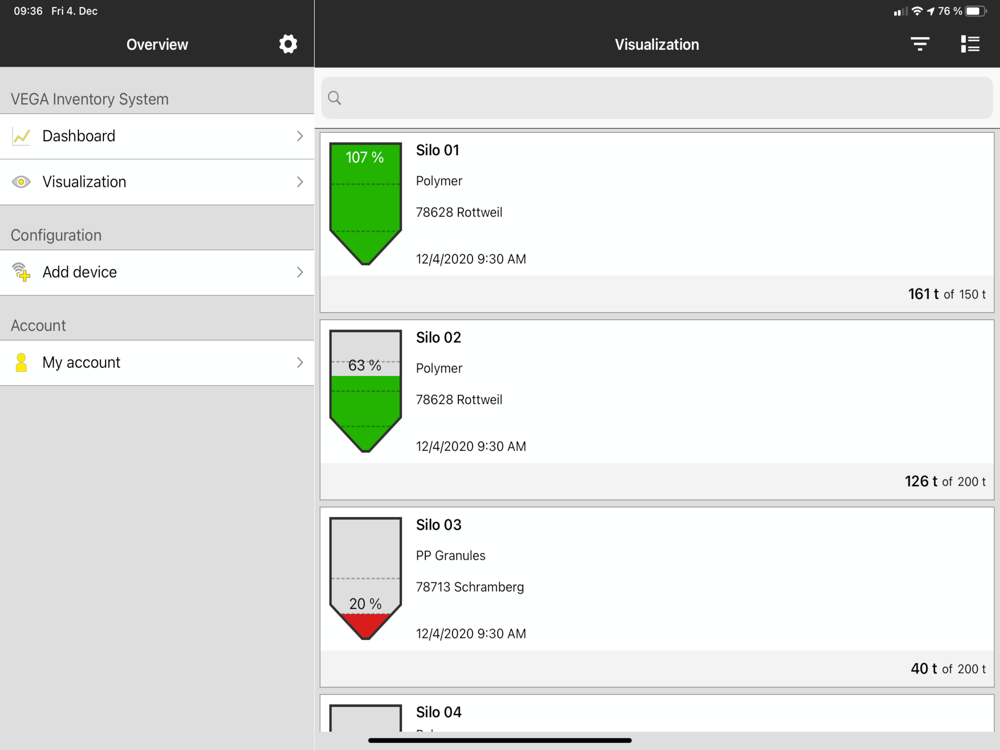Focus the silo search field
Viewport: 1000px width, 750px height.
point(657,98)
